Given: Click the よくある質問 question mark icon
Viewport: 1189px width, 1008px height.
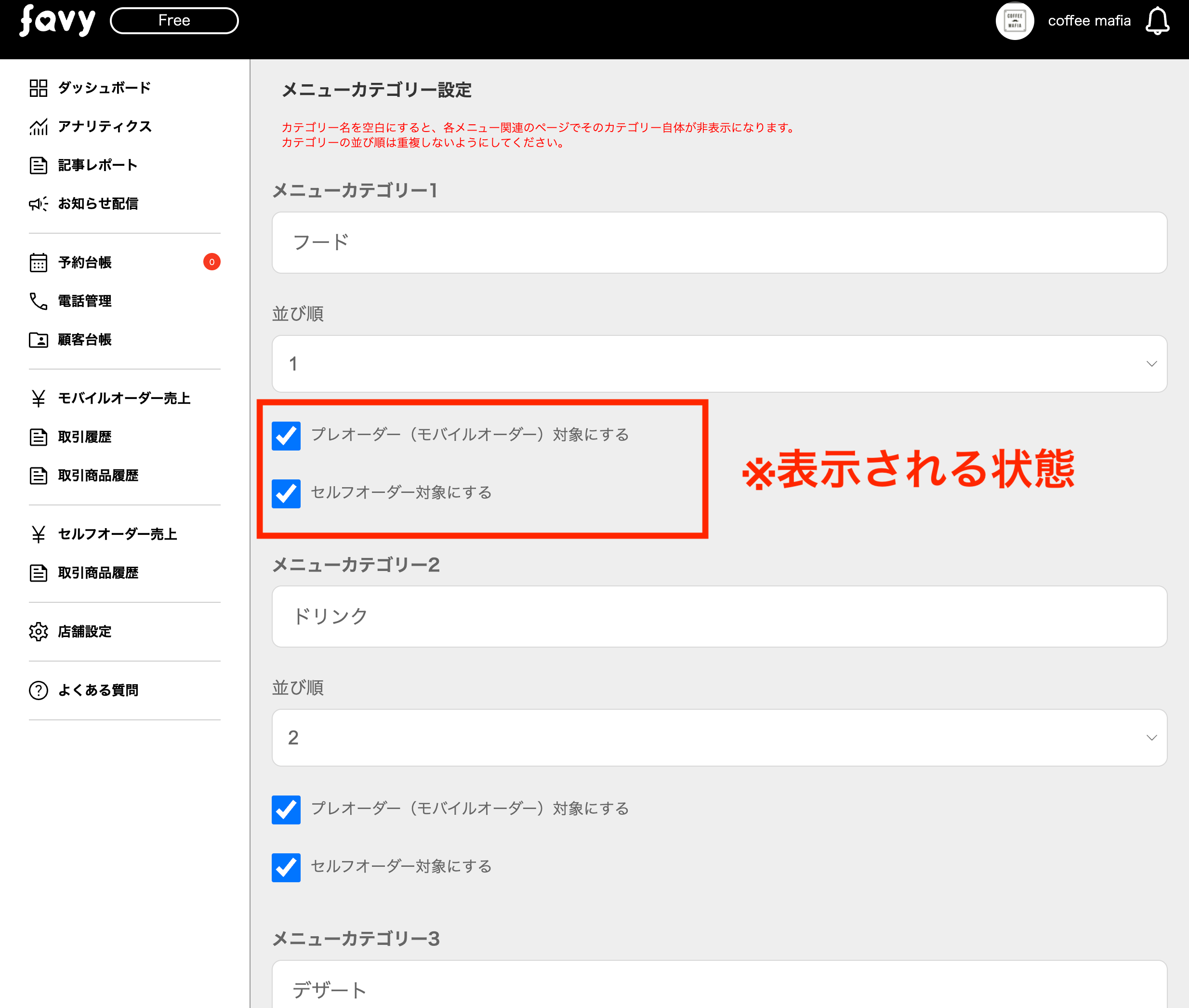Looking at the screenshot, I should coord(38,690).
